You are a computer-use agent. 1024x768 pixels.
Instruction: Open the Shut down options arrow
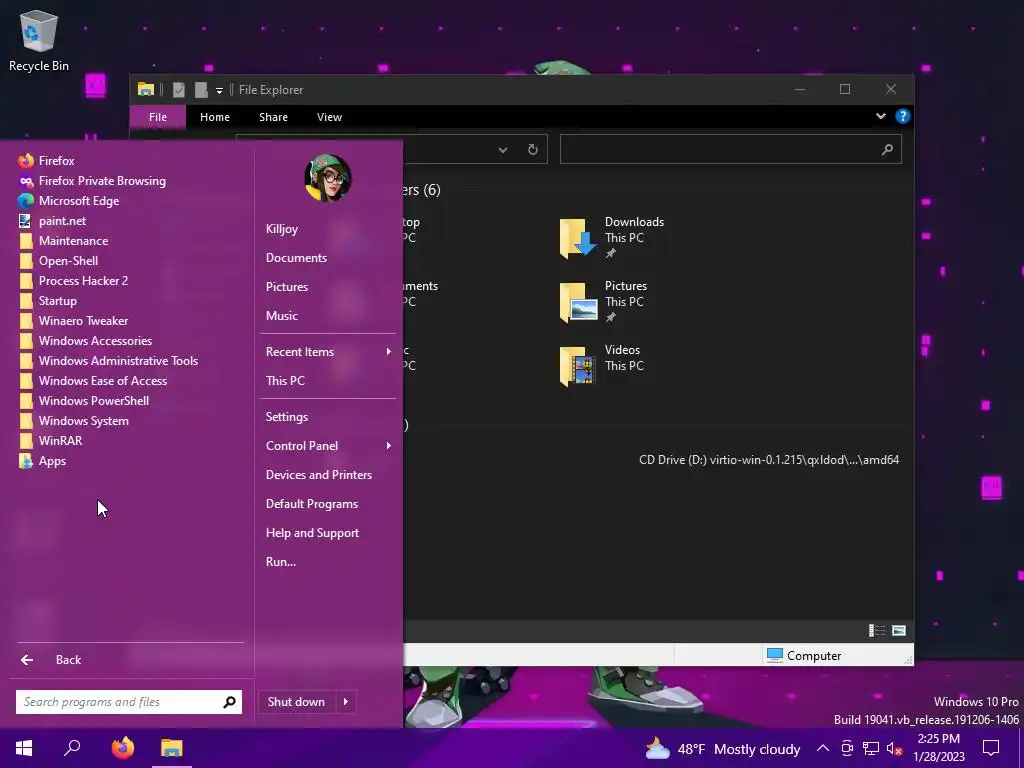point(346,702)
